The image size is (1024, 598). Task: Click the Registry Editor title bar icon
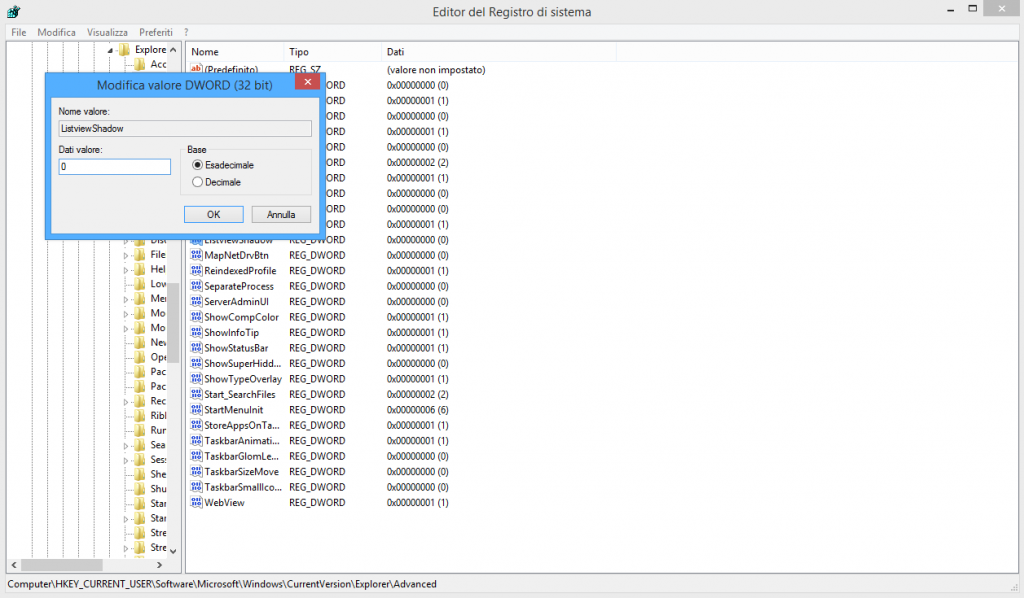click(13, 11)
